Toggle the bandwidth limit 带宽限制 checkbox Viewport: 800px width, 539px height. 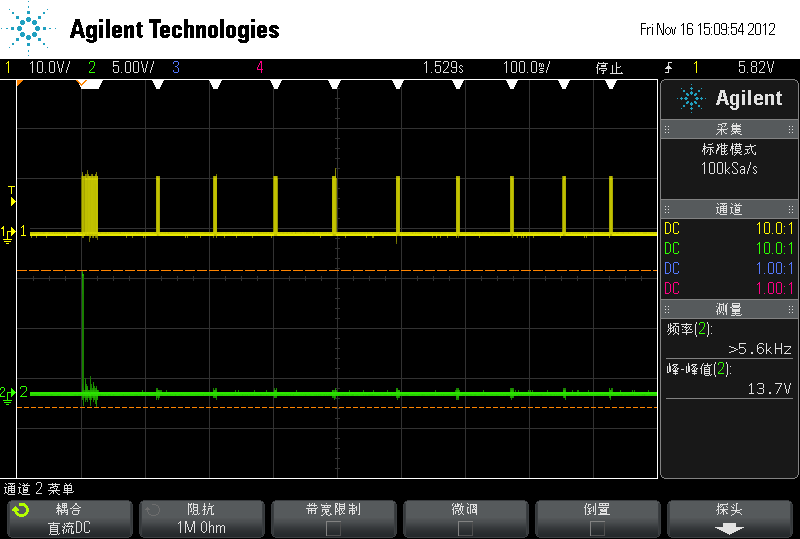334,528
